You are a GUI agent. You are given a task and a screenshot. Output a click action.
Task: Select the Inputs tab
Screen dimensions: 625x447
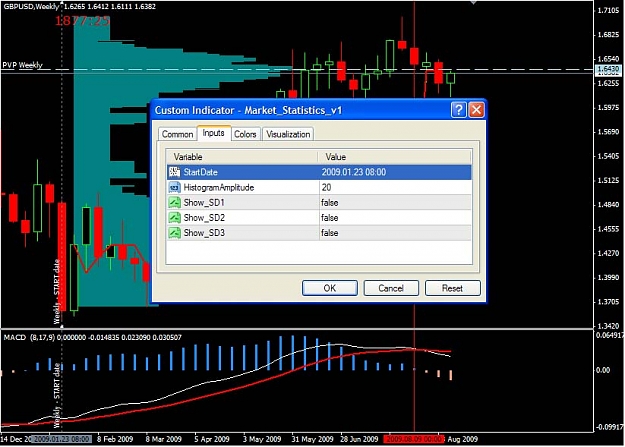[x=214, y=133]
